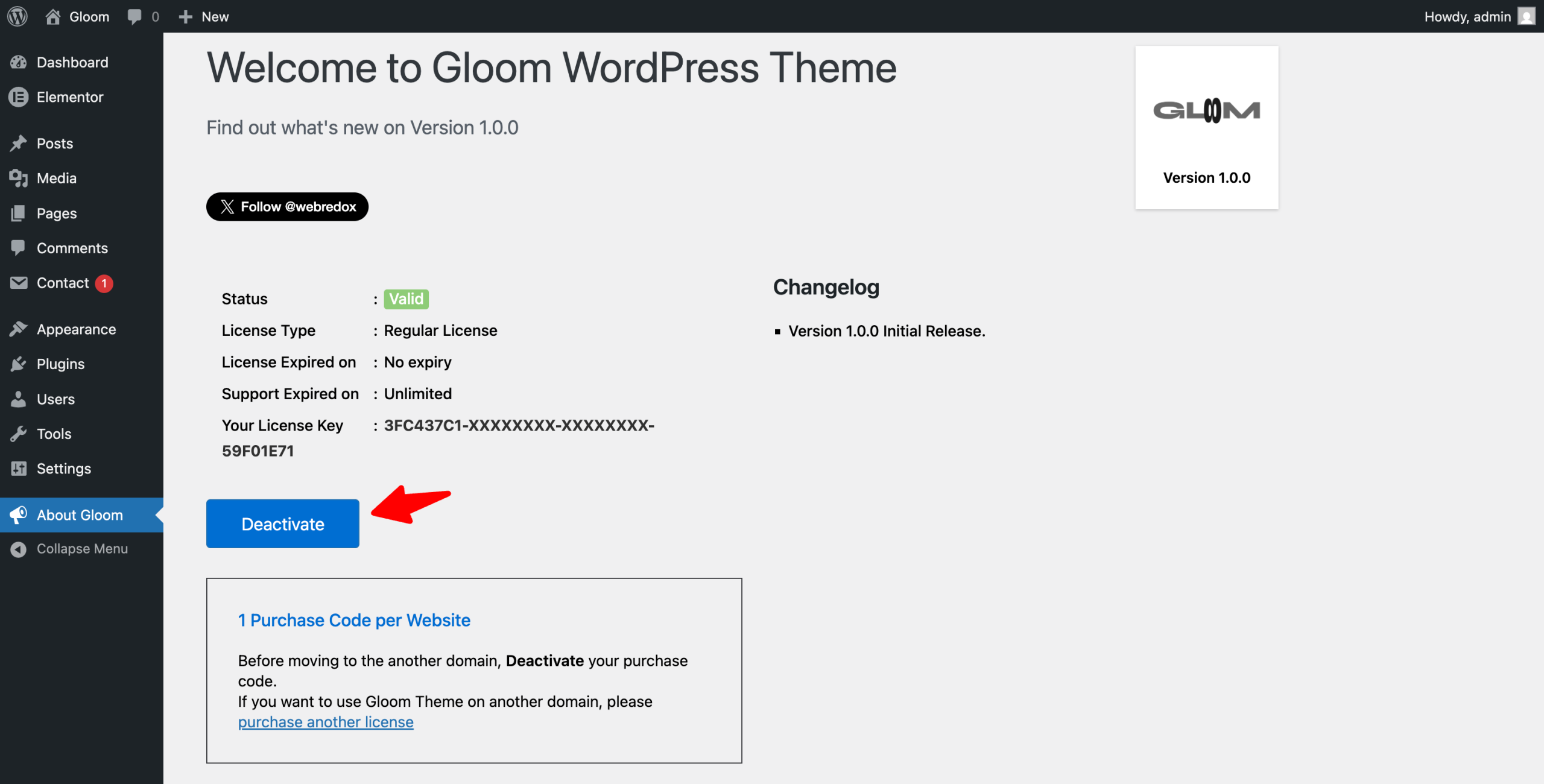Click the Tools wrench icon
Screen dimensions: 1544x784
click(19, 434)
